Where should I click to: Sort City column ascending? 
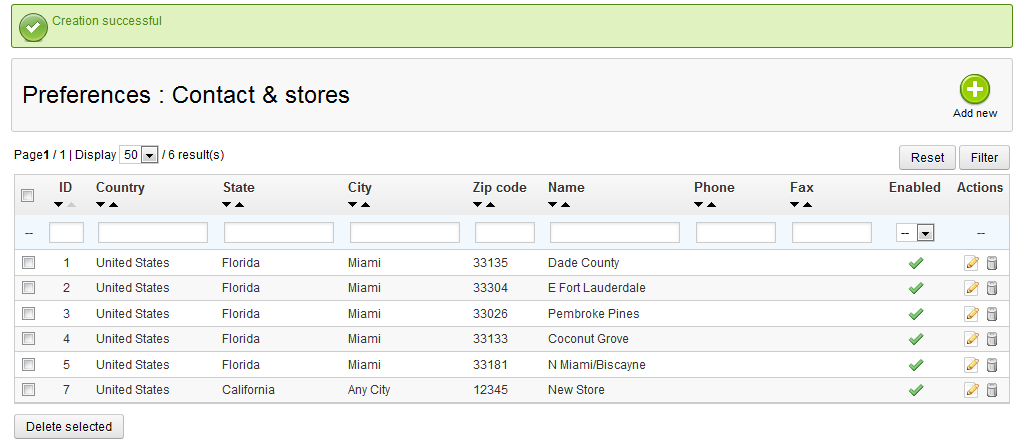tap(365, 205)
